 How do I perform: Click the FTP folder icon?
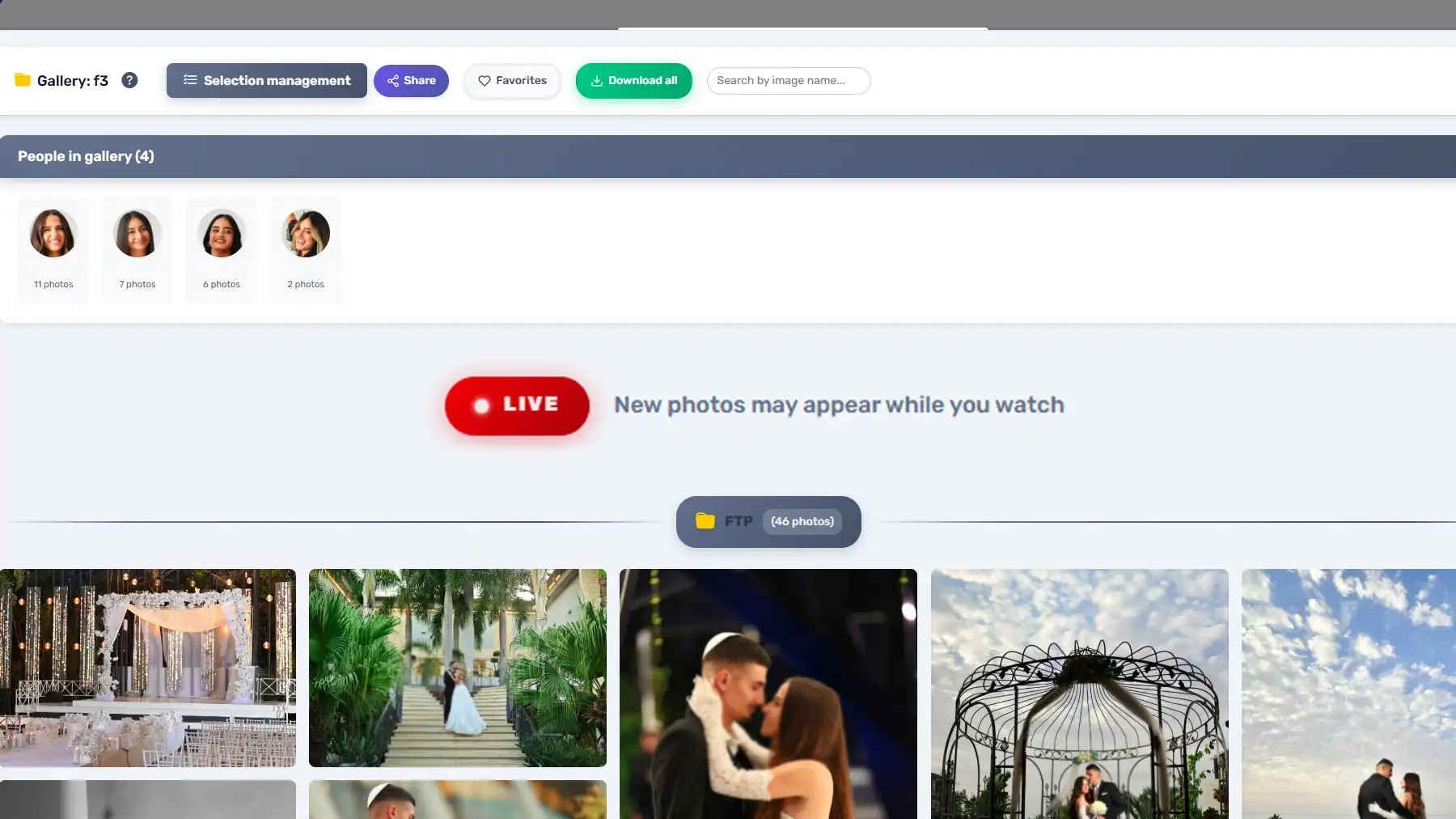coord(705,521)
